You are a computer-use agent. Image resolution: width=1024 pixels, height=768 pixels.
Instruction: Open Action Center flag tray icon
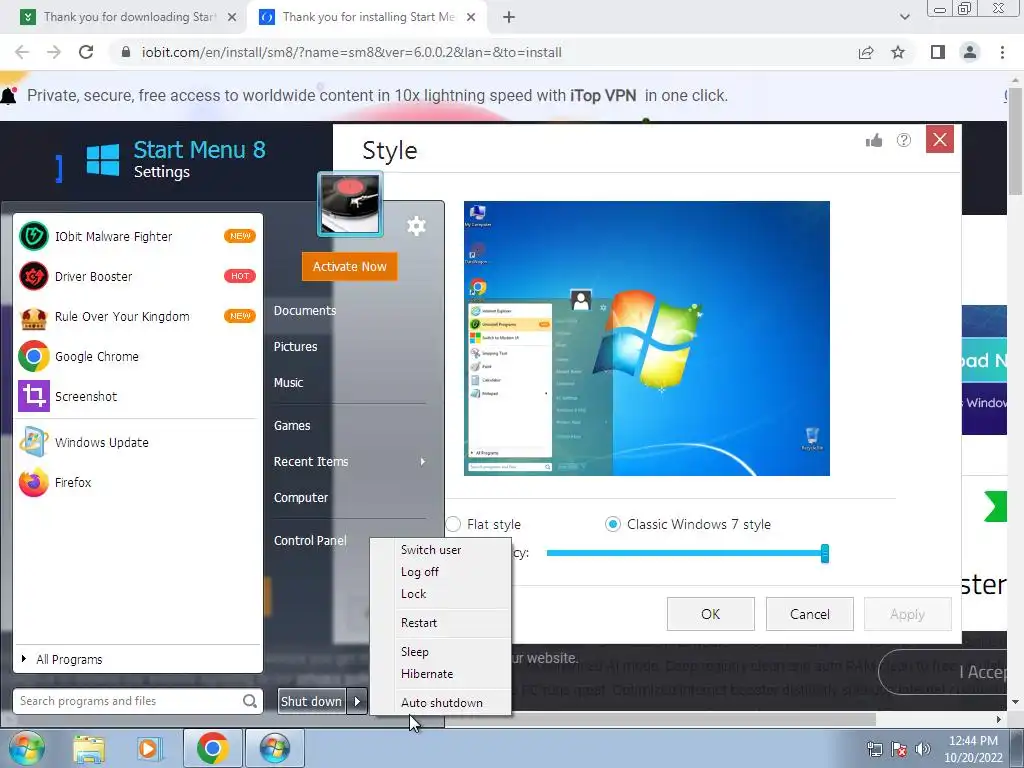(899, 749)
